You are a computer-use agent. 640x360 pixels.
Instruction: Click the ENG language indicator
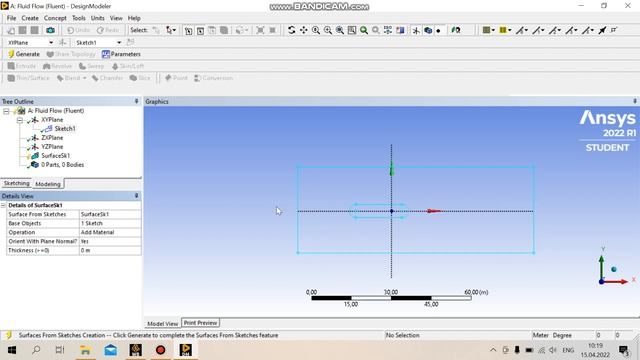[x=568, y=350]
